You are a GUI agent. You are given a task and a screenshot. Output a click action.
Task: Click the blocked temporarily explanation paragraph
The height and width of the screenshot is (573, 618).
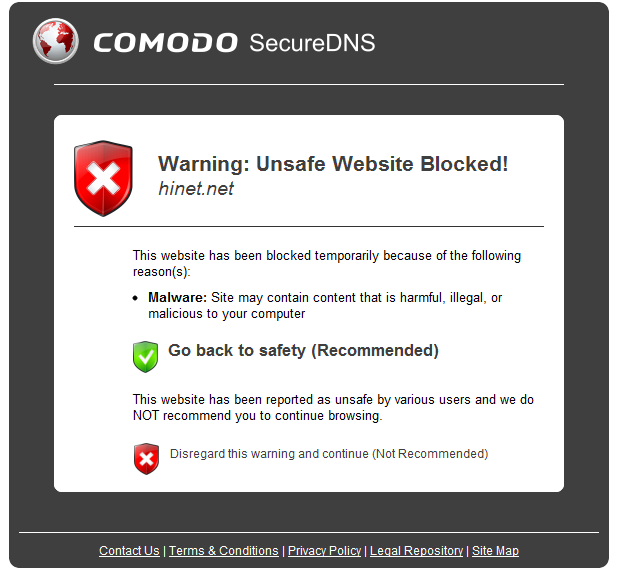click(x=327, y=264)
